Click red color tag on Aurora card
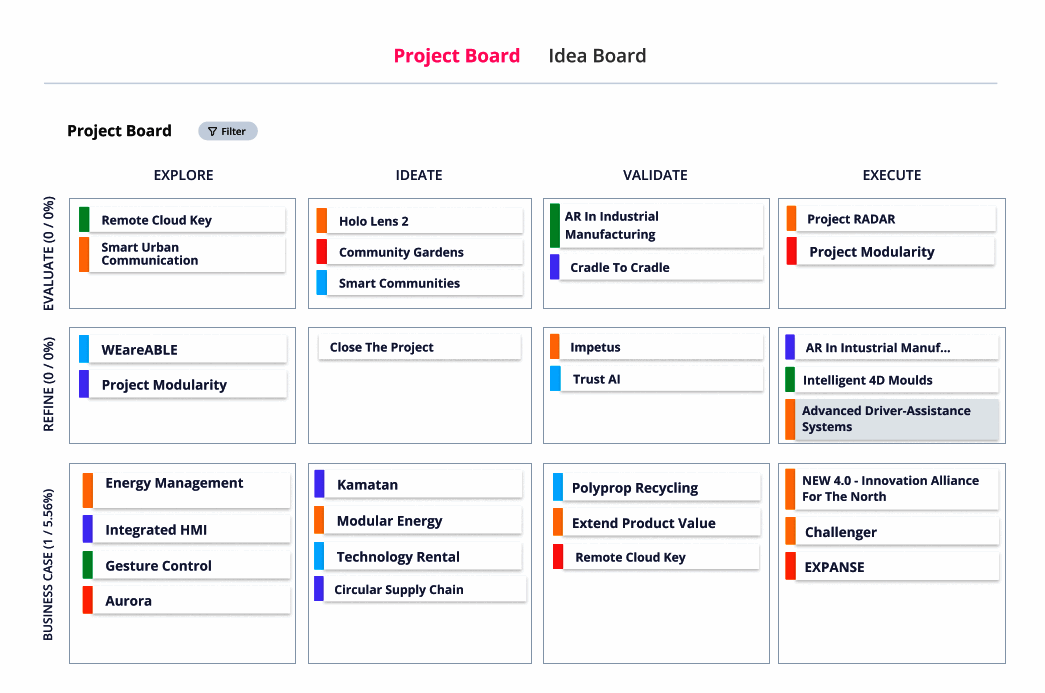This screenshot has width=1045, height=693. point(87,600)
